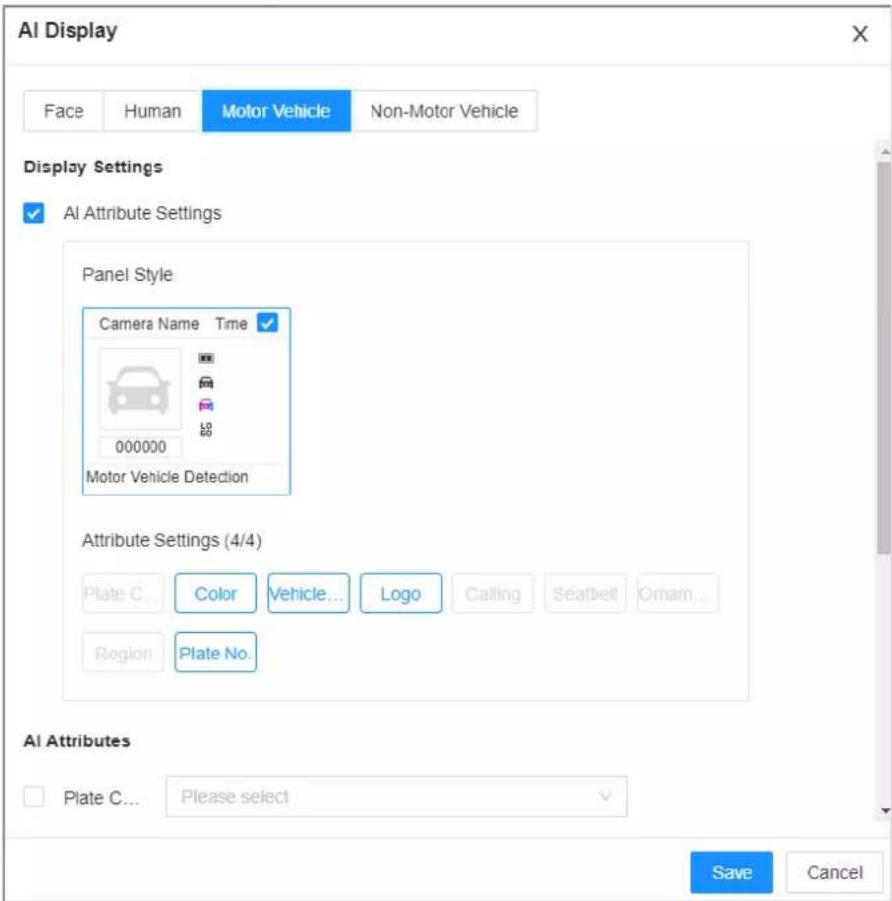The width and height of the screenshot is (892, 901).
Task: Toggle the Plate C... attribute button
Action: (x=123, y=593)
